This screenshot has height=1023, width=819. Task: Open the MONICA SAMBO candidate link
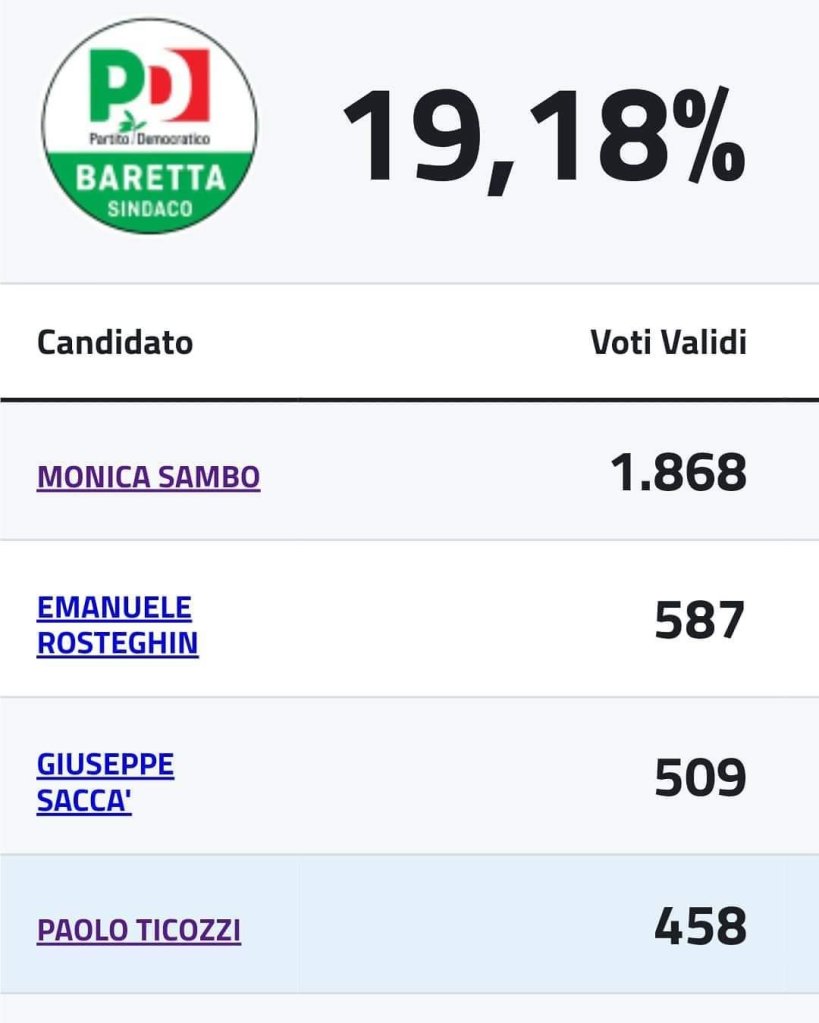tap(149, 477)
